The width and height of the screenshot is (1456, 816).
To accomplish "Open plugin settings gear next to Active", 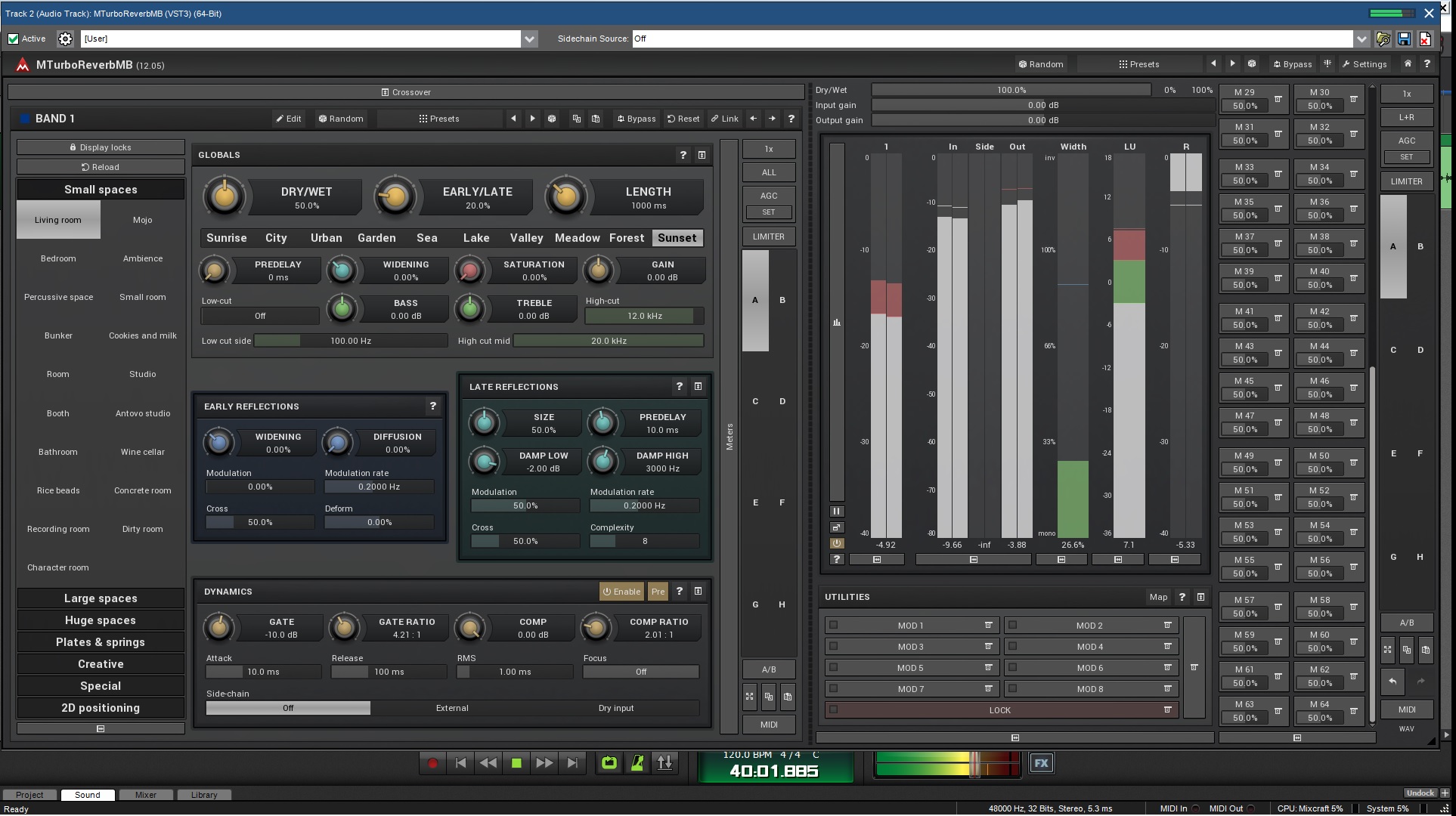I will [x=65, y=39].
